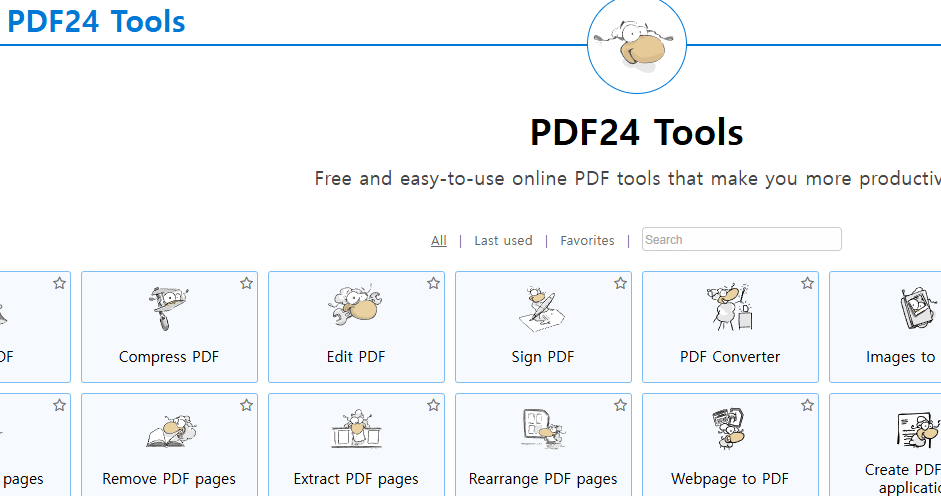Toggle star on partially visible top-left card

pos(59,283)
